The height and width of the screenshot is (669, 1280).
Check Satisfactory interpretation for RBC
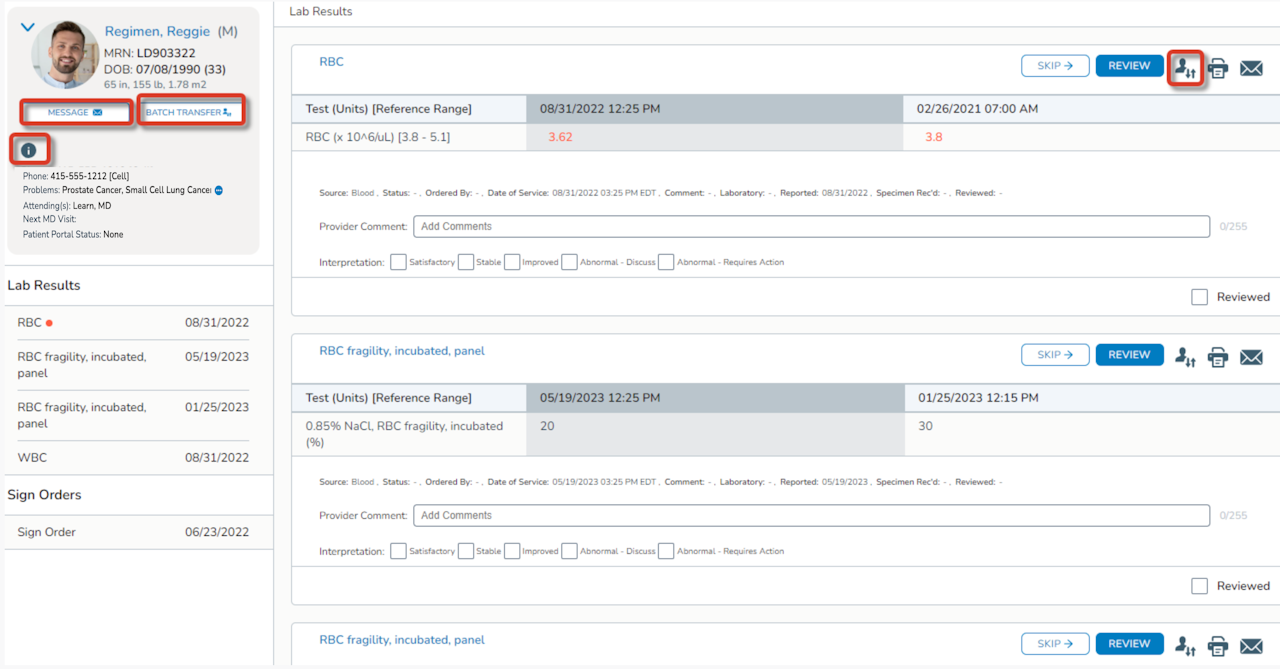pyautogui.click(x=398, y=262)
